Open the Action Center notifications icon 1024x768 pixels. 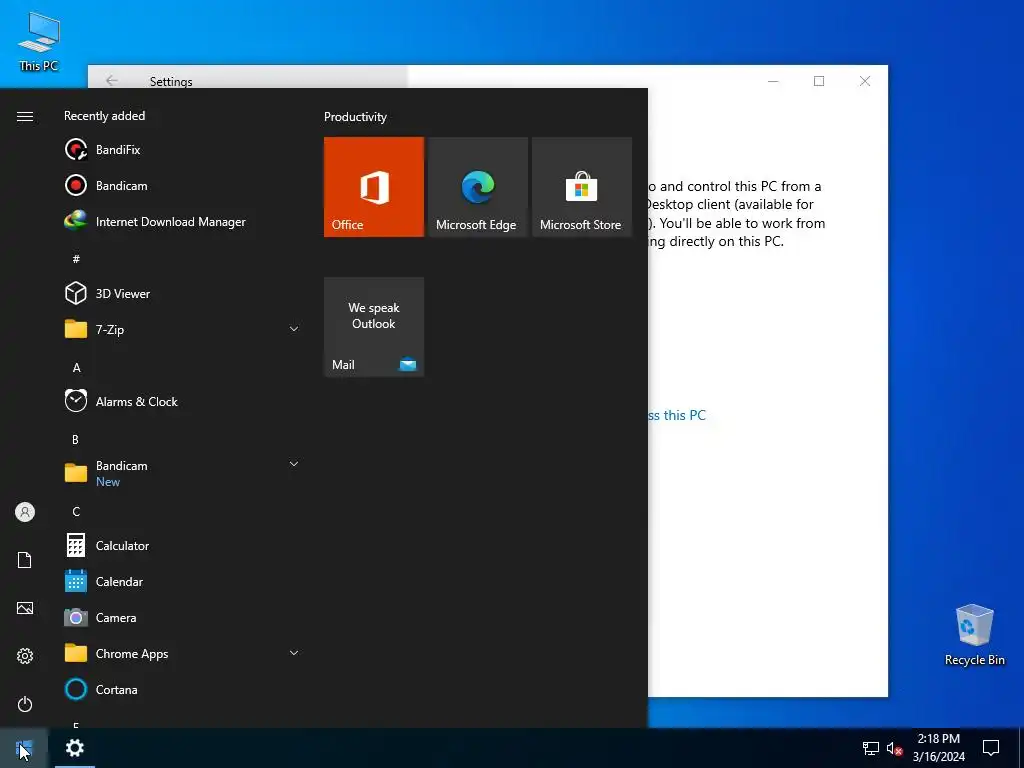tap(991, 748)
